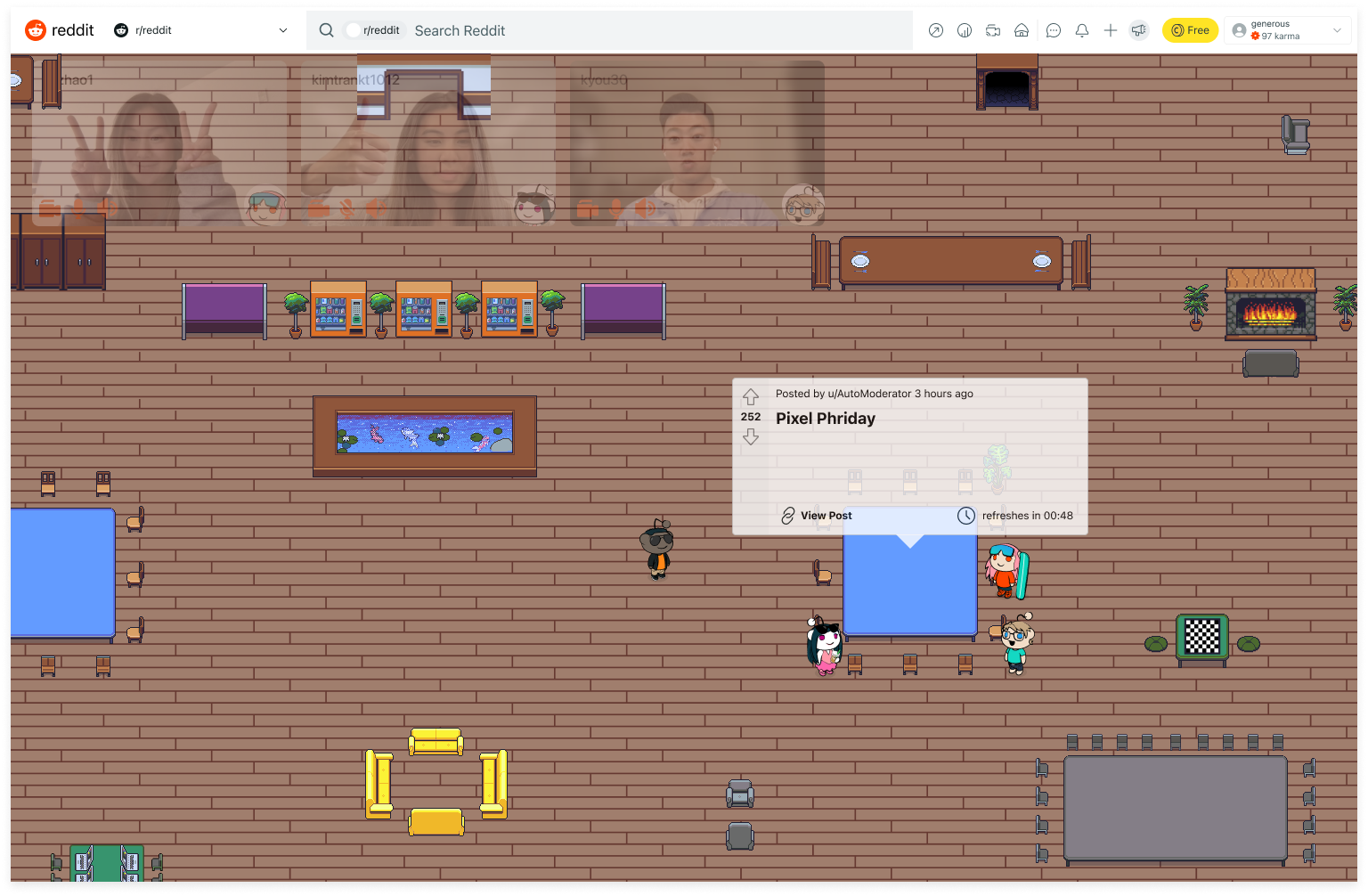Upvote the Pixel Phriday post
Screen dimensions: 1368x896
(751, 397)
